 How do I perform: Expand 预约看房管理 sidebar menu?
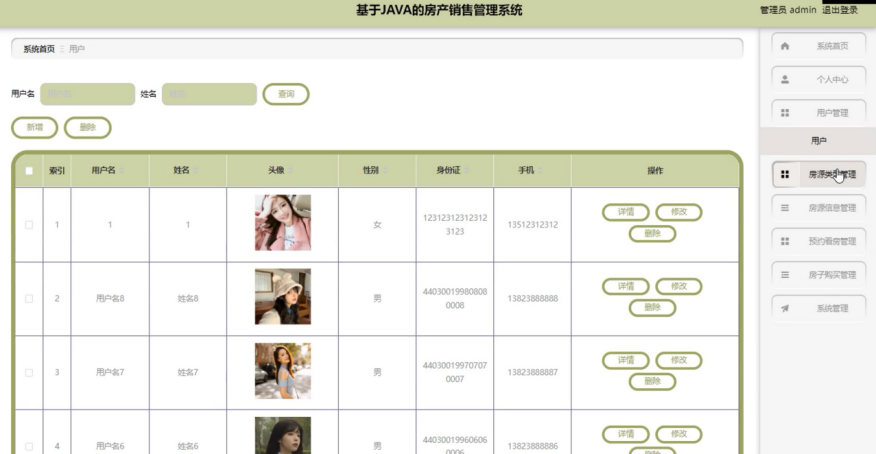pyautogui.click(x=818, y=241)
